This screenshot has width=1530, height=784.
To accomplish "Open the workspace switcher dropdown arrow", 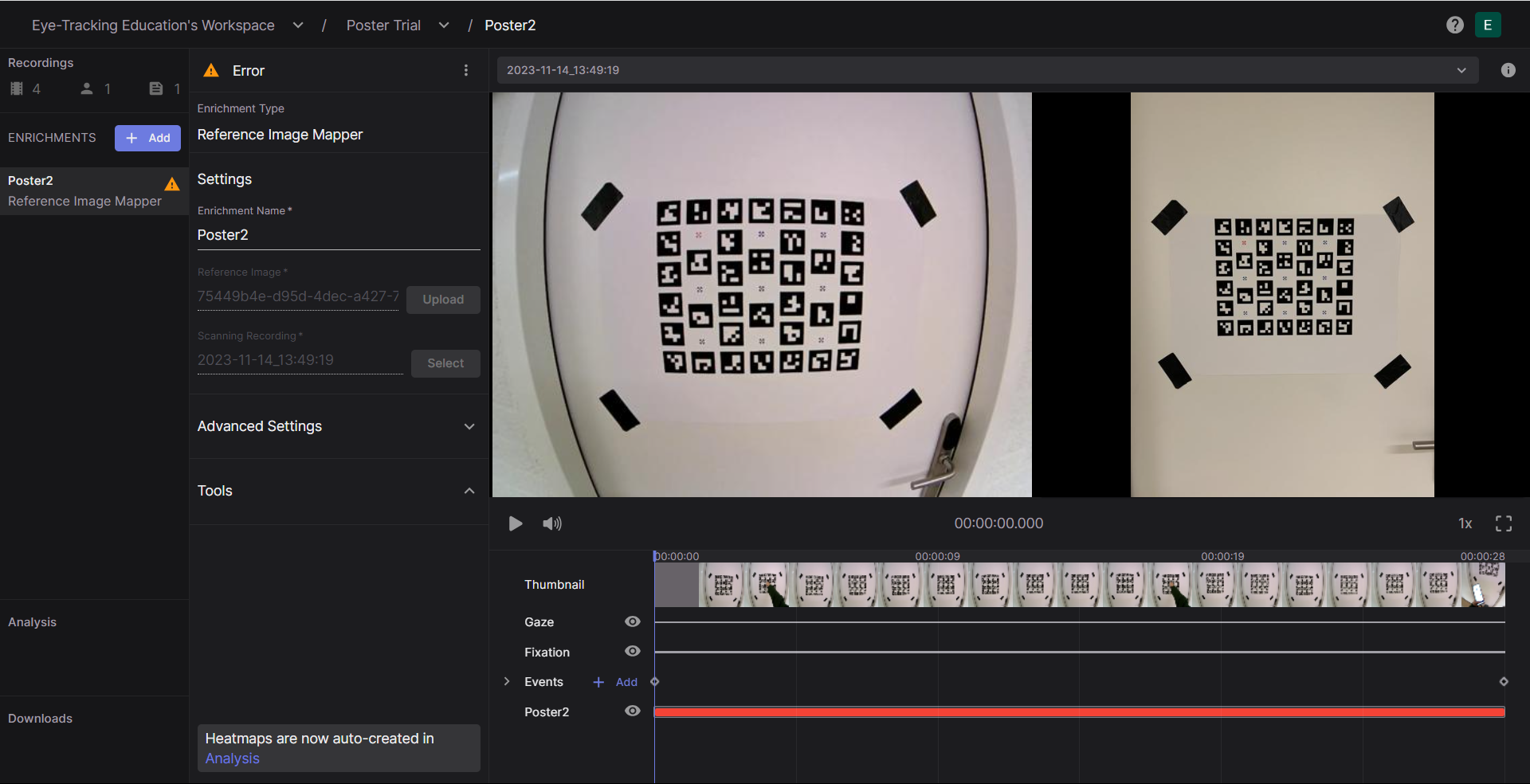I will (298, 25).
